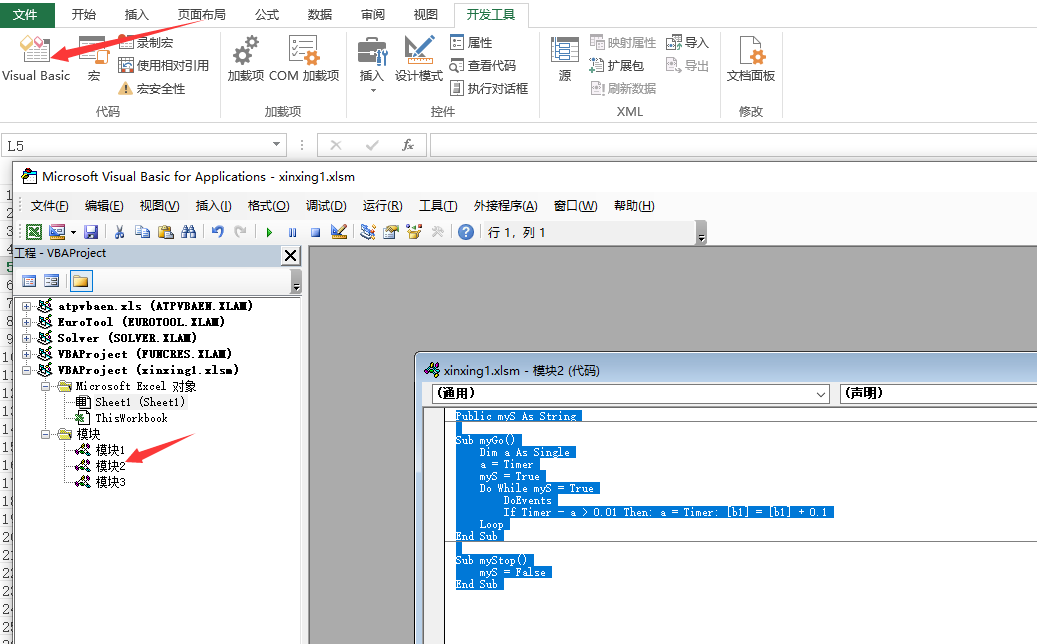Expand the VBAProject (FUNCRES.XLAM) node
Image resolution: width=1037 pixels, height=644 pixels.
pos(26,354)
